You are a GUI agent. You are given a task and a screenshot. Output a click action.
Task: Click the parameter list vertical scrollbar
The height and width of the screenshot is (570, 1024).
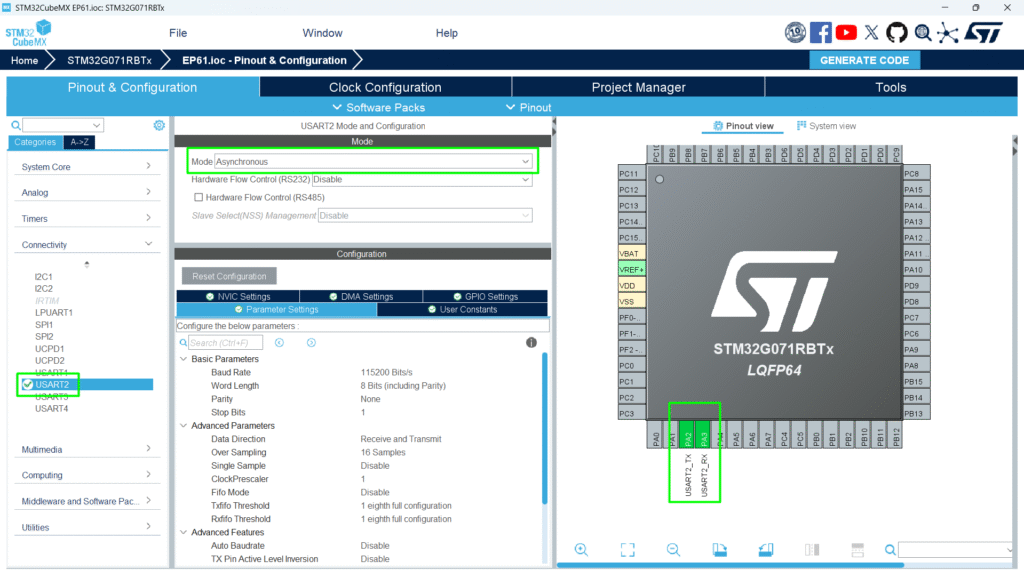(x=545, y=430)
